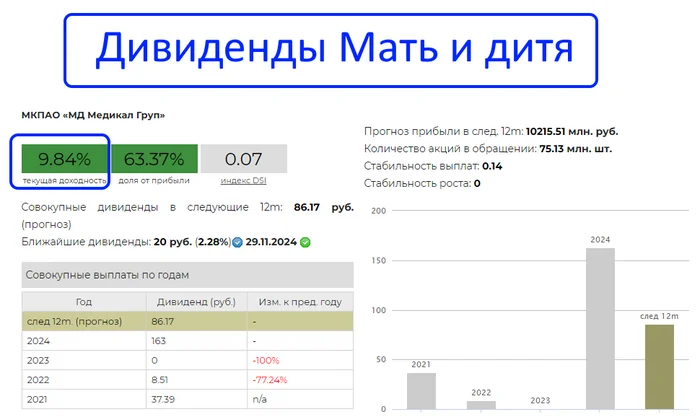
Task: Click the -77.24% change cell
Action: [x=300, y=380]
